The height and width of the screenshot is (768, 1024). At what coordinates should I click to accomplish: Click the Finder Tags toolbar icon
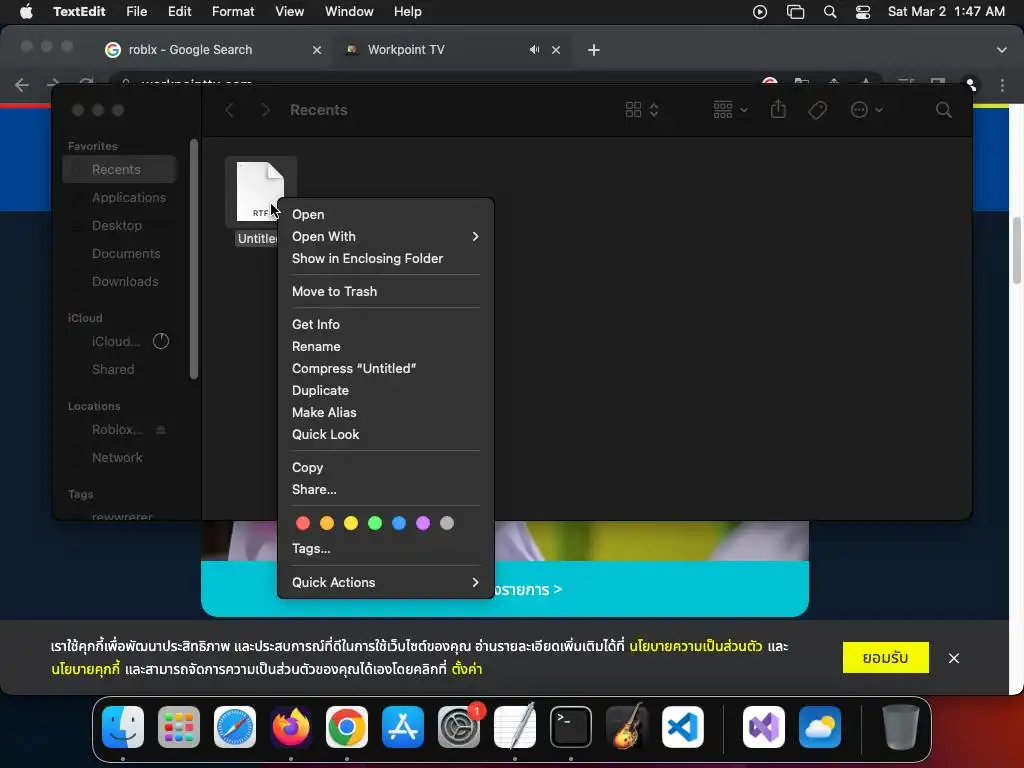[818, 110]
